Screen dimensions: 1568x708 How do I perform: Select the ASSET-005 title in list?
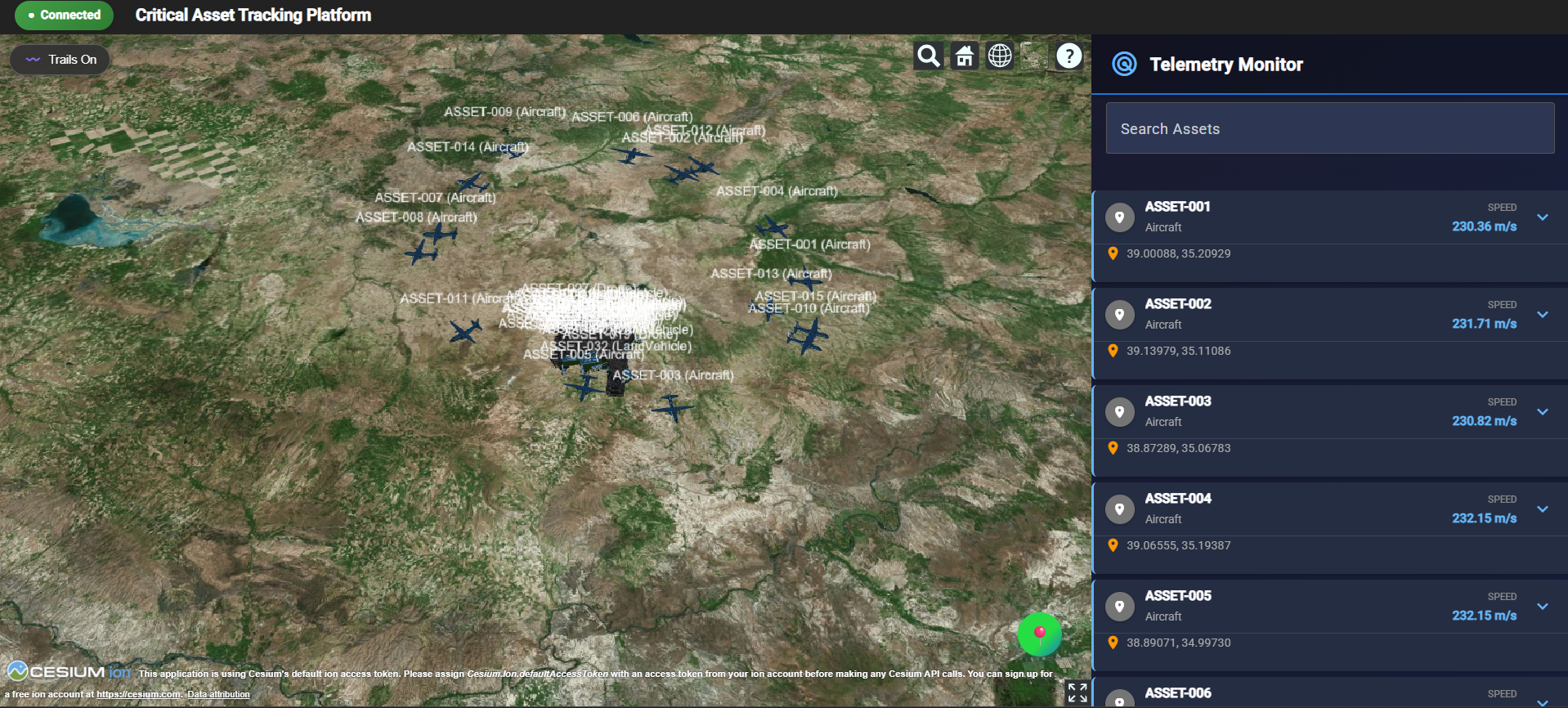tap(1178, 596)
